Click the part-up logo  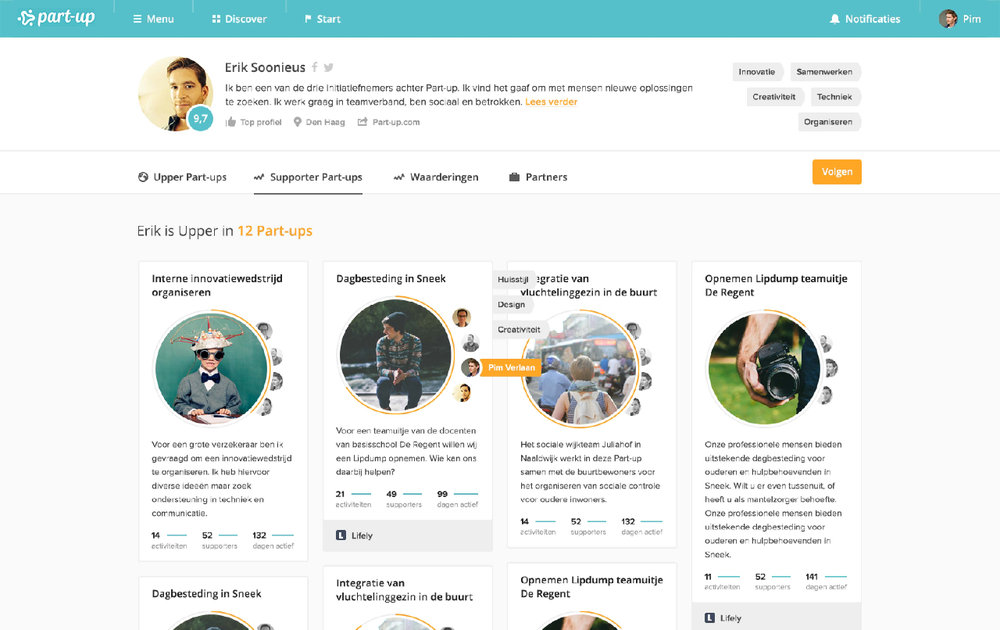coord(56,18)
